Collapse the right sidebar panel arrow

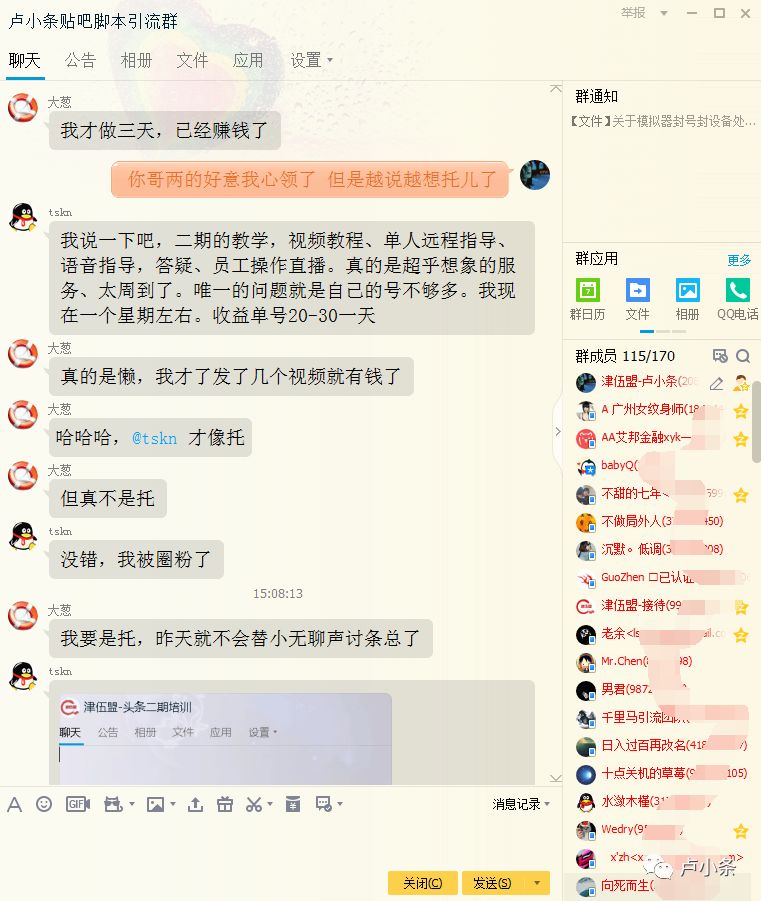557,431
